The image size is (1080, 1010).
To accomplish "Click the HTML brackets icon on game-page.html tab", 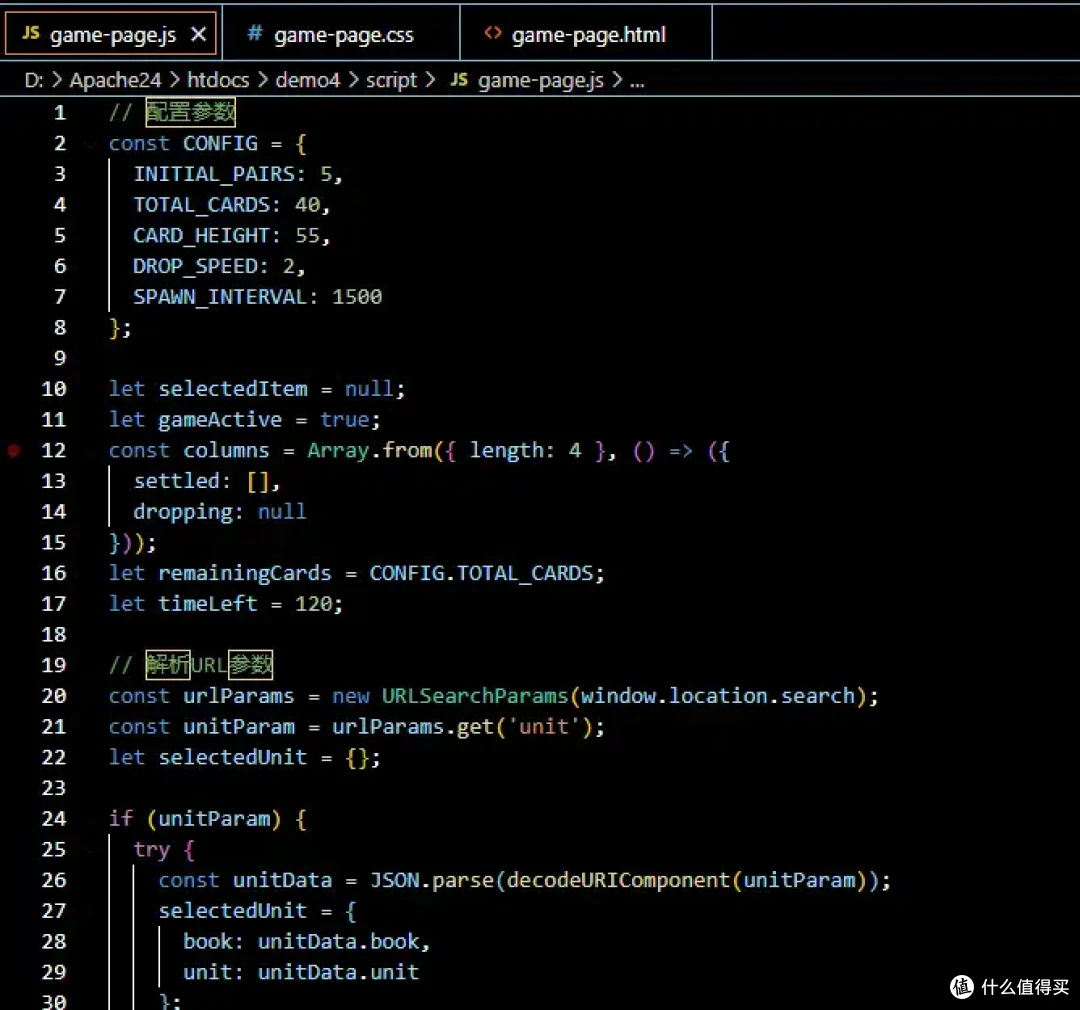I will [x=492, y=33].
